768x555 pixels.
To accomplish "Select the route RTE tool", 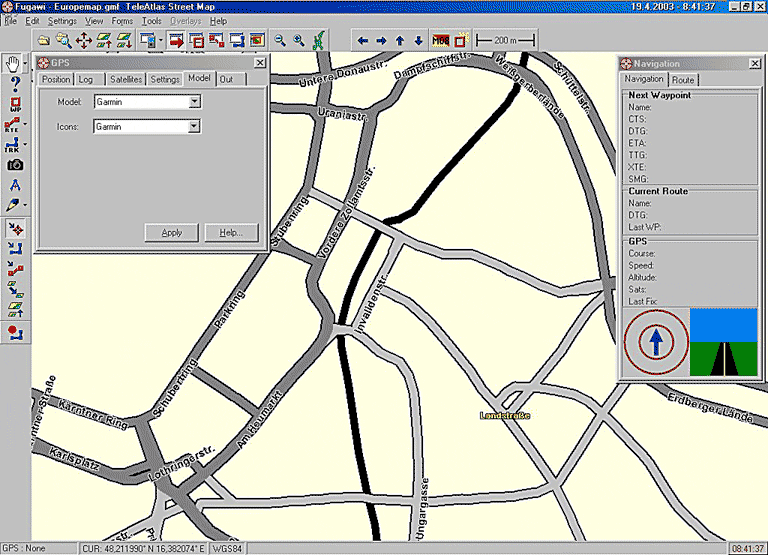I will point(13,125).
